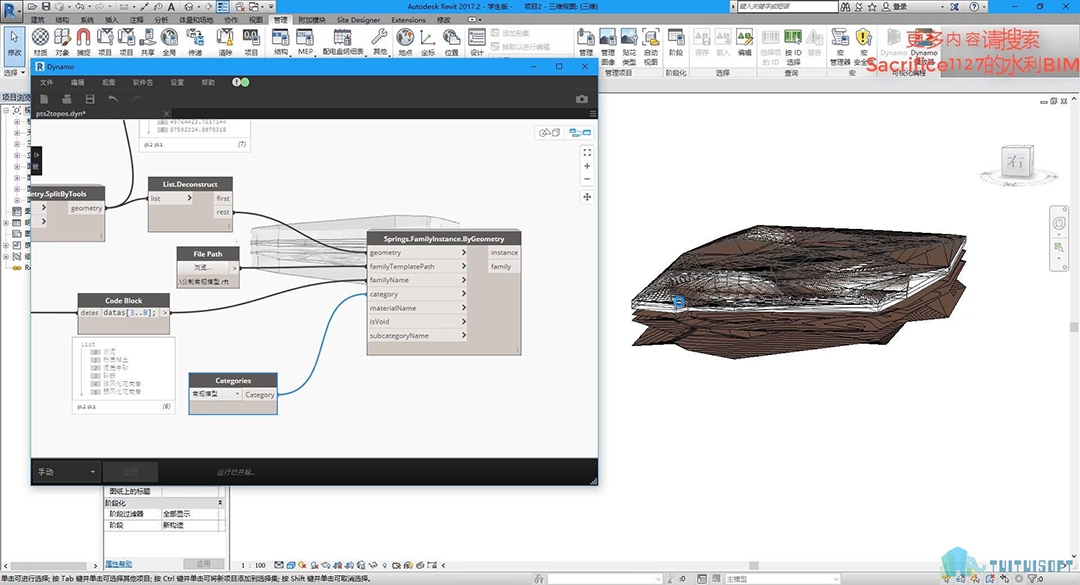Image resolution: width=1080 pixels, height=585 pixels.
Task: Click the ViewCube in the 3D view
Action: [1014, 162]
